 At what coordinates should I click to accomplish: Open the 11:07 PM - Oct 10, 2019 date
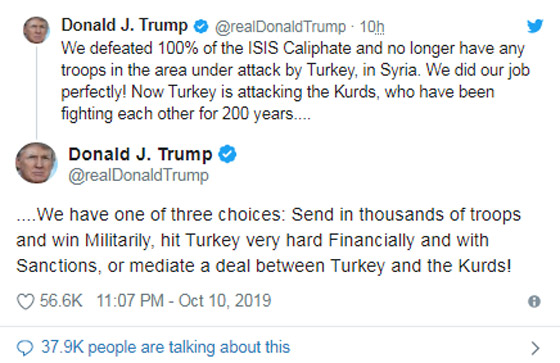(x=184, y=300)
